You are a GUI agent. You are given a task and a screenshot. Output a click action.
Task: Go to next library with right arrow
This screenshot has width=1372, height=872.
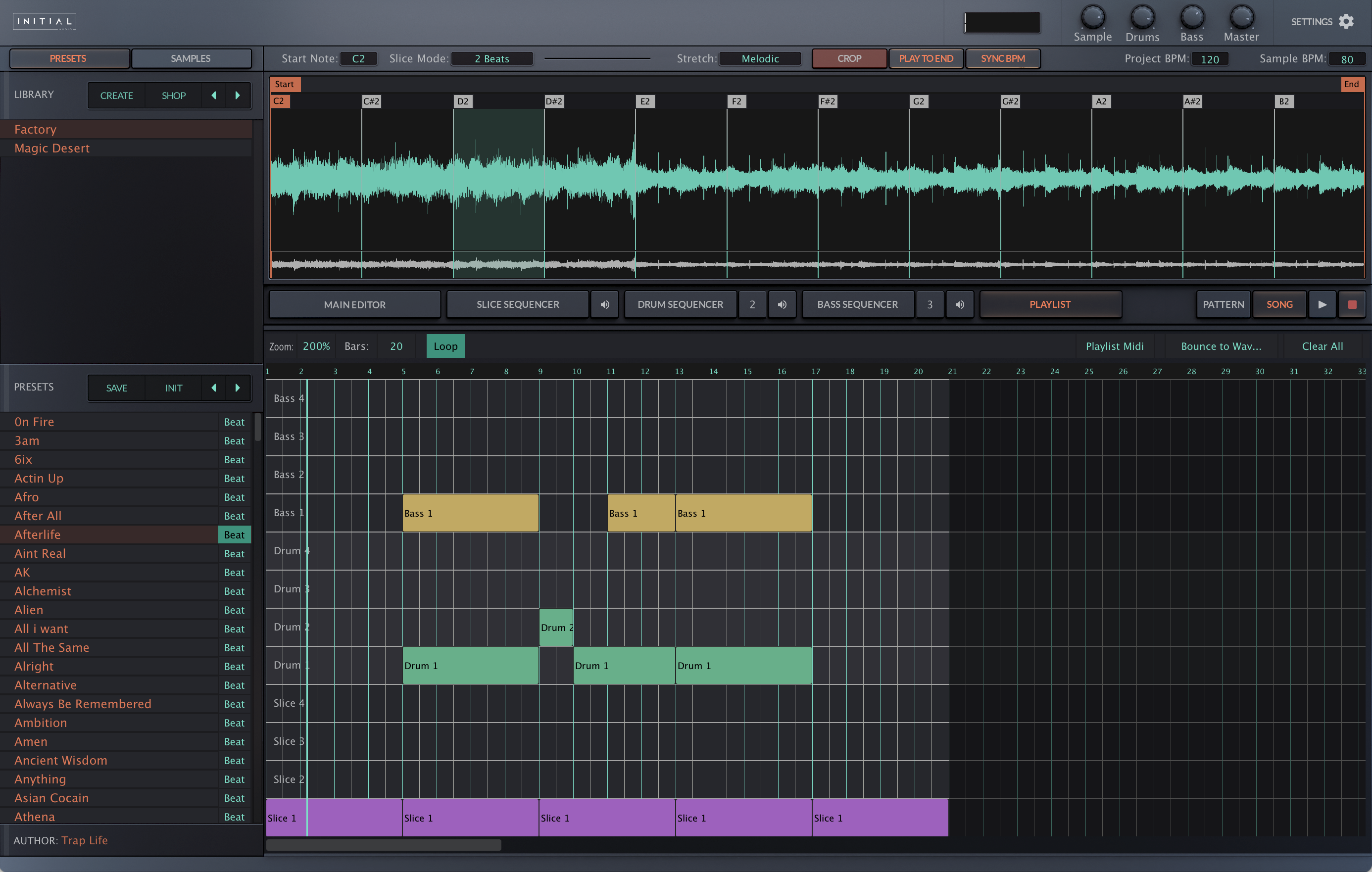(238, 95)
